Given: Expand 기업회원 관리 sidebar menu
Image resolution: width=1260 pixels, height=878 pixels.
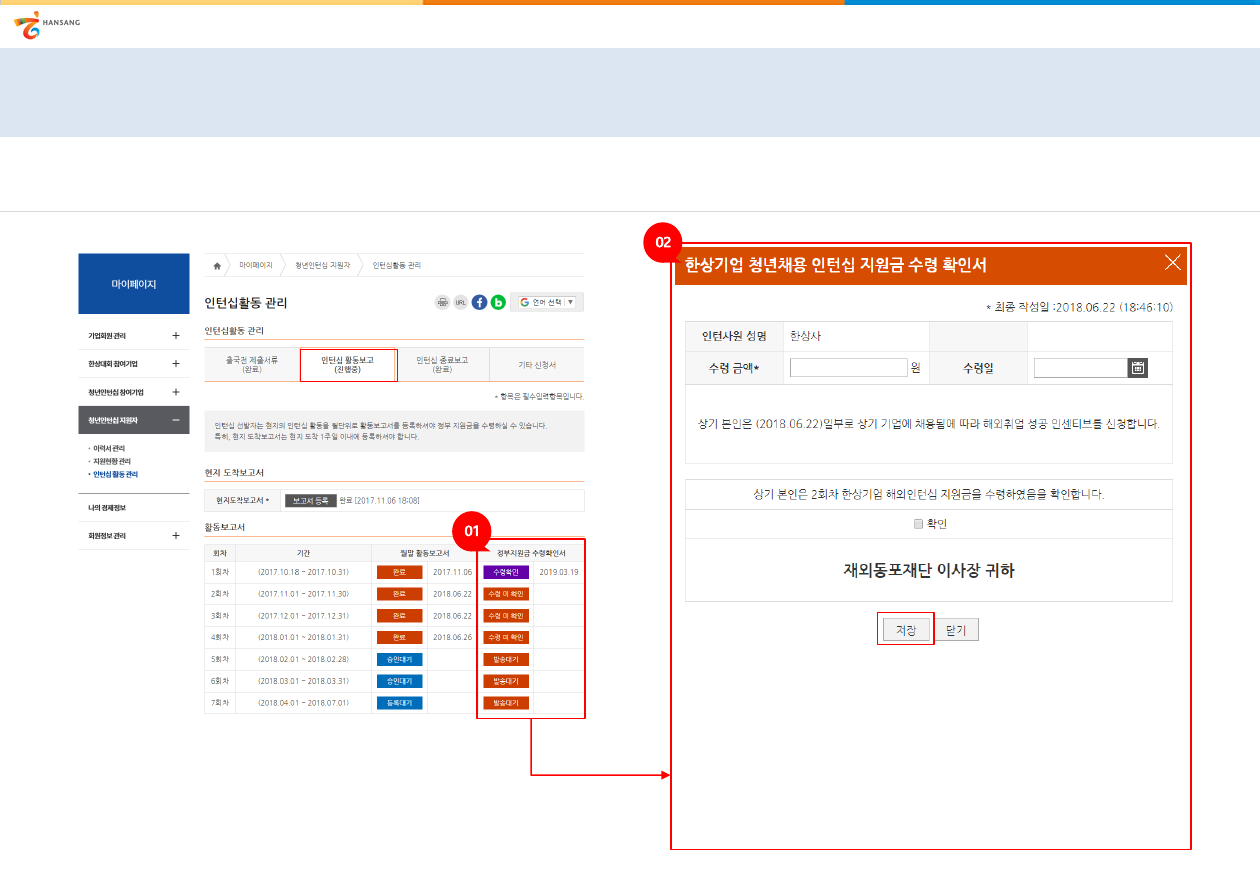Looking at the screenshot, I should [x=175, y=336].
